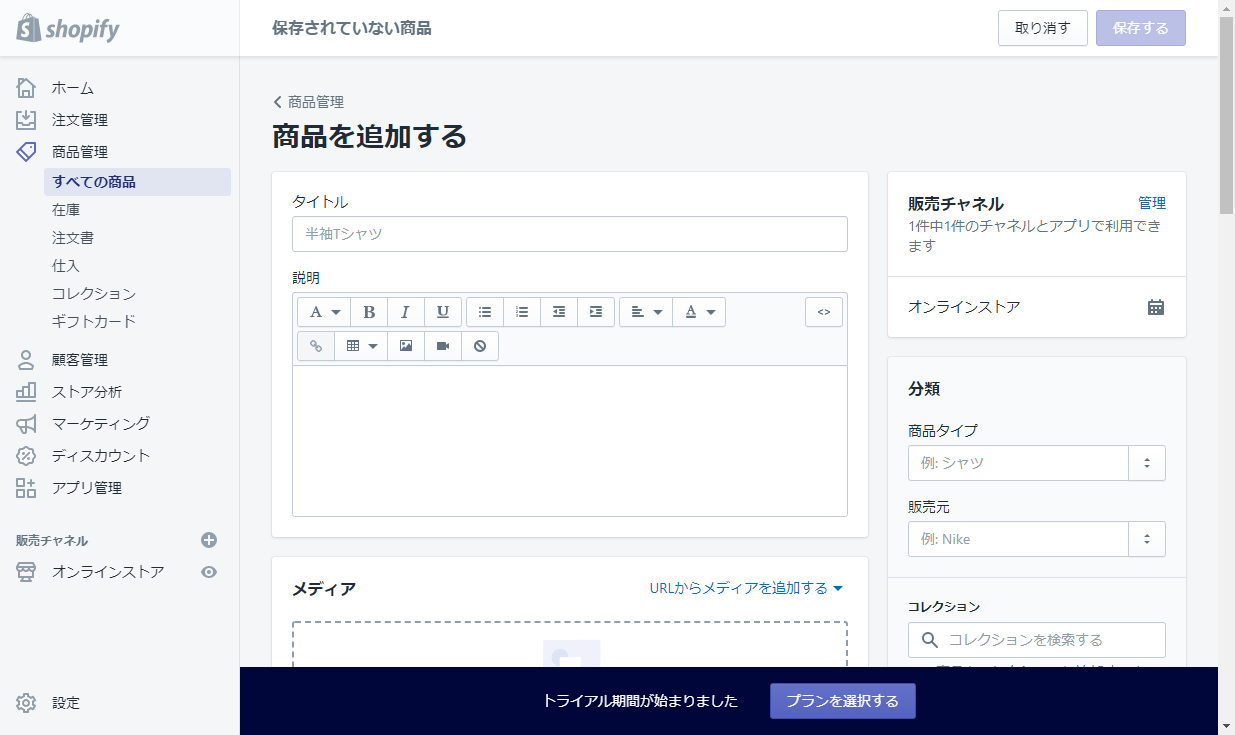
Task: Insert an image into the description
Action: pos(406,346)
